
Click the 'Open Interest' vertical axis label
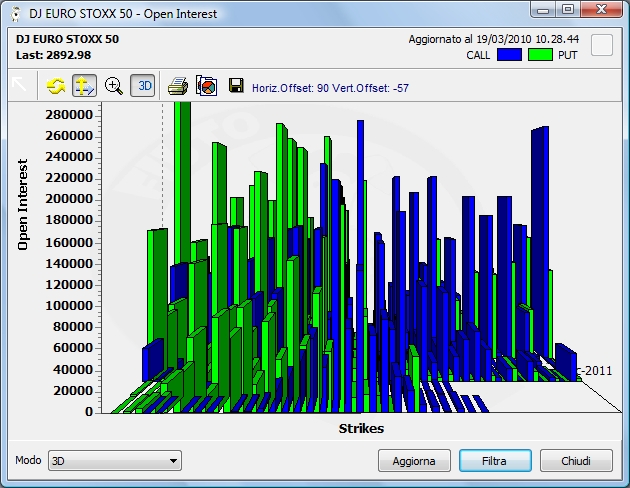[22, 205]
